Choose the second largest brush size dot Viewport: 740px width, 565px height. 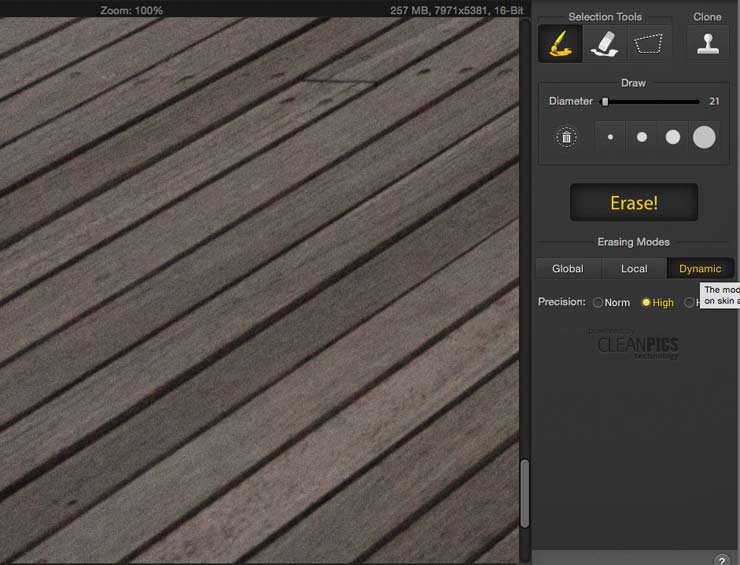point(673,137)
